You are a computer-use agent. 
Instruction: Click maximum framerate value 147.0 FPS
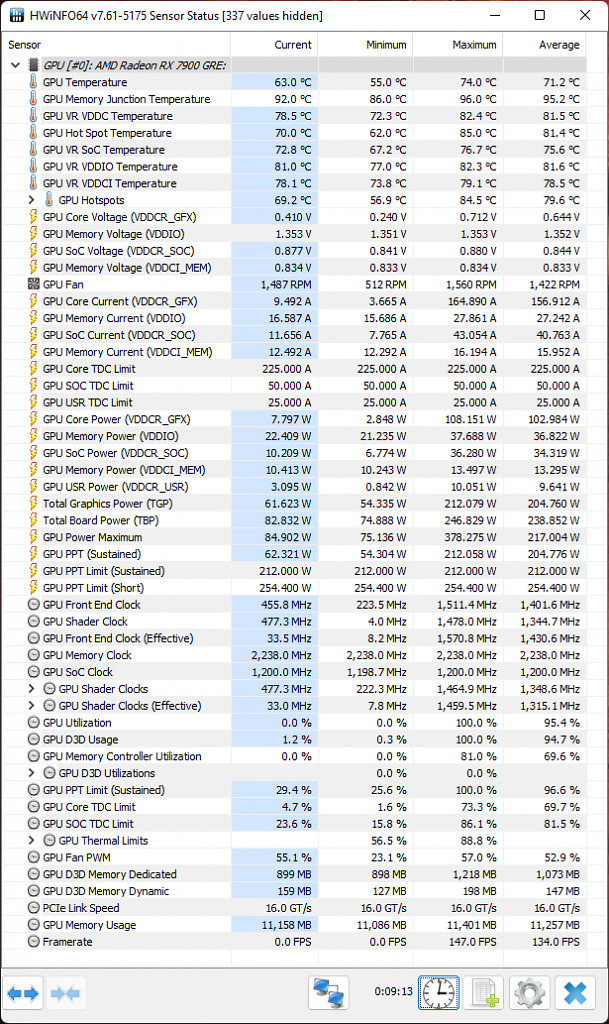[473, 942]
